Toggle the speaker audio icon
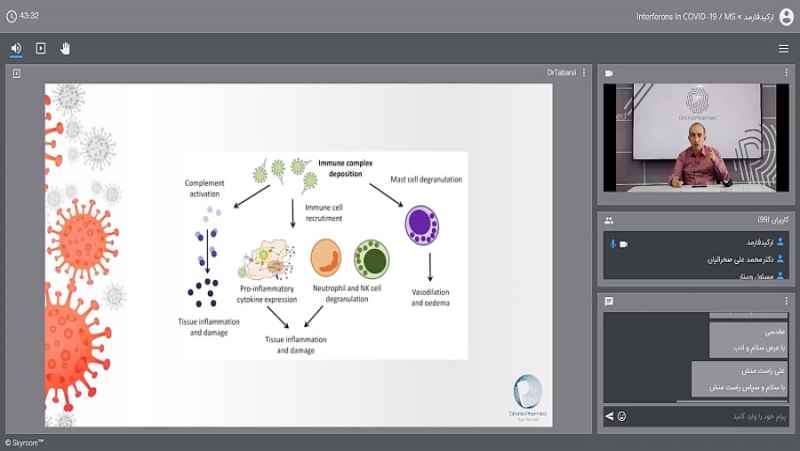 tap(16, 48)
